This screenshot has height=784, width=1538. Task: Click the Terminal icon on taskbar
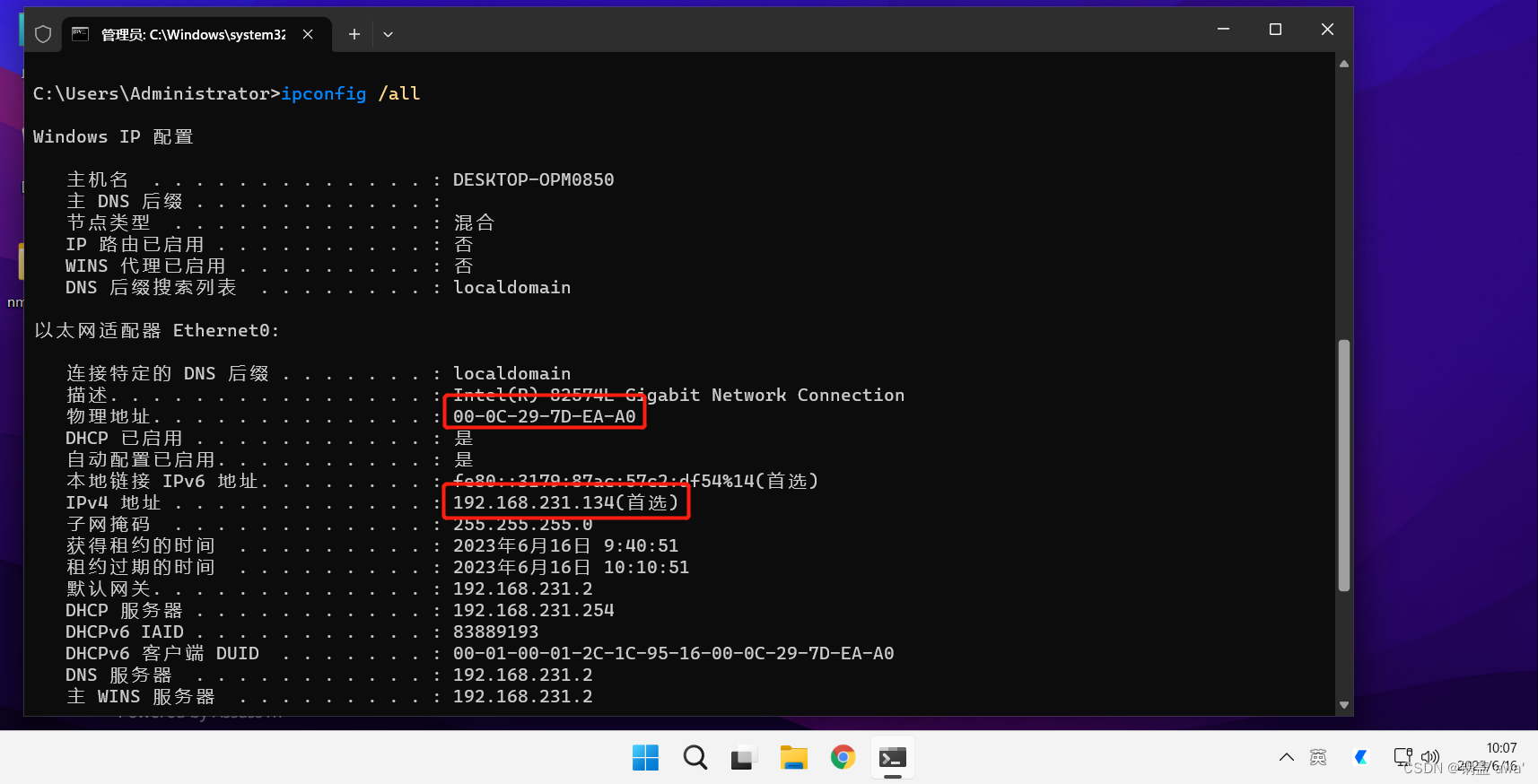892,758
